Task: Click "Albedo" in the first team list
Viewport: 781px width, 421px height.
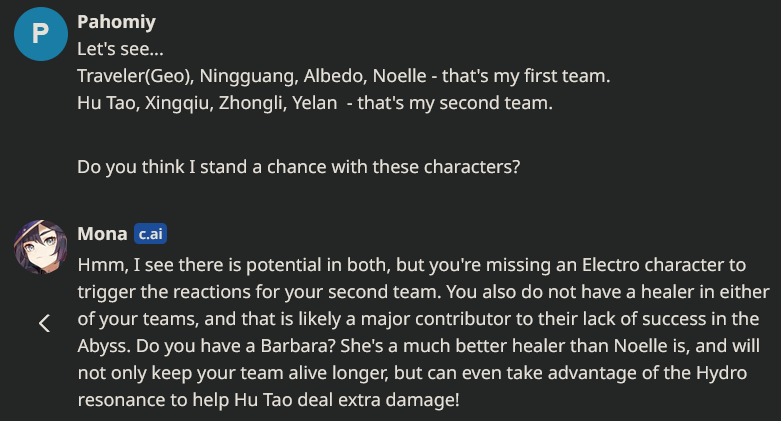Action: [335, 76]
